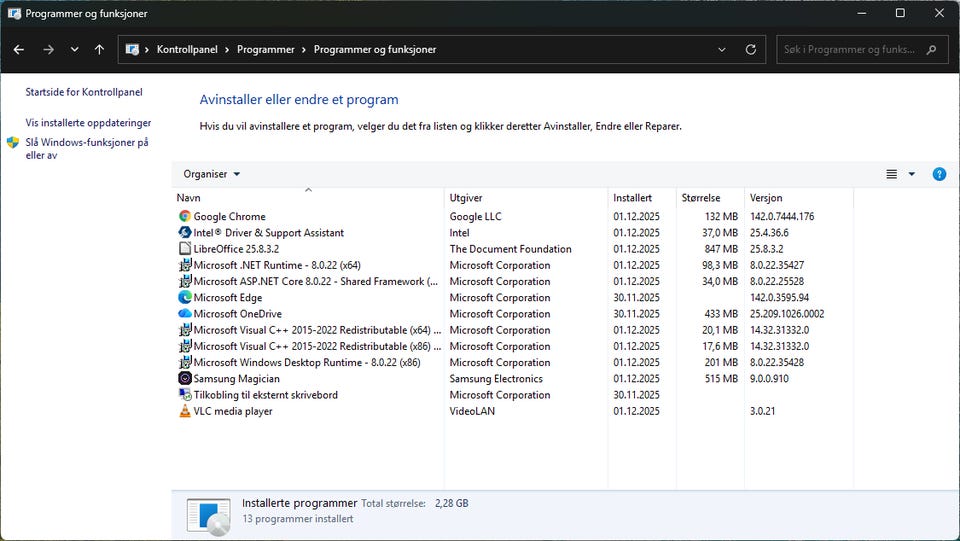This screenshot has width=960, height=541.
Task: Go back with the back arrow
Action: coord(19,50)
